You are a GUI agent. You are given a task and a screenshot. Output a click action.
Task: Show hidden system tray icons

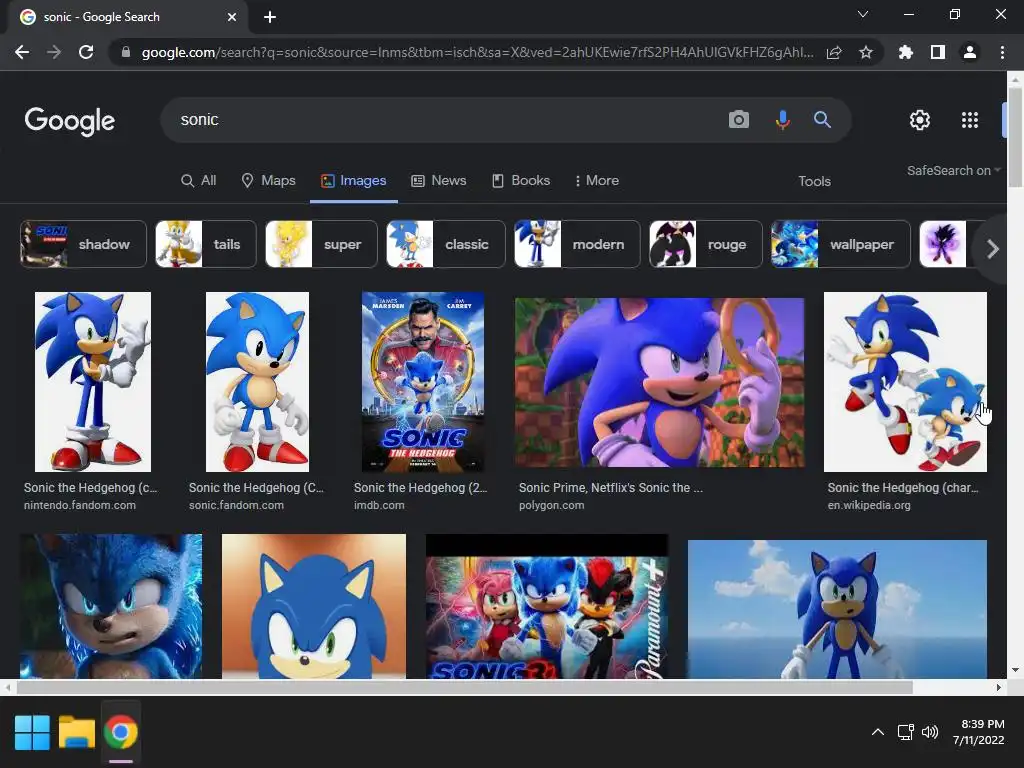click(878, 732)
